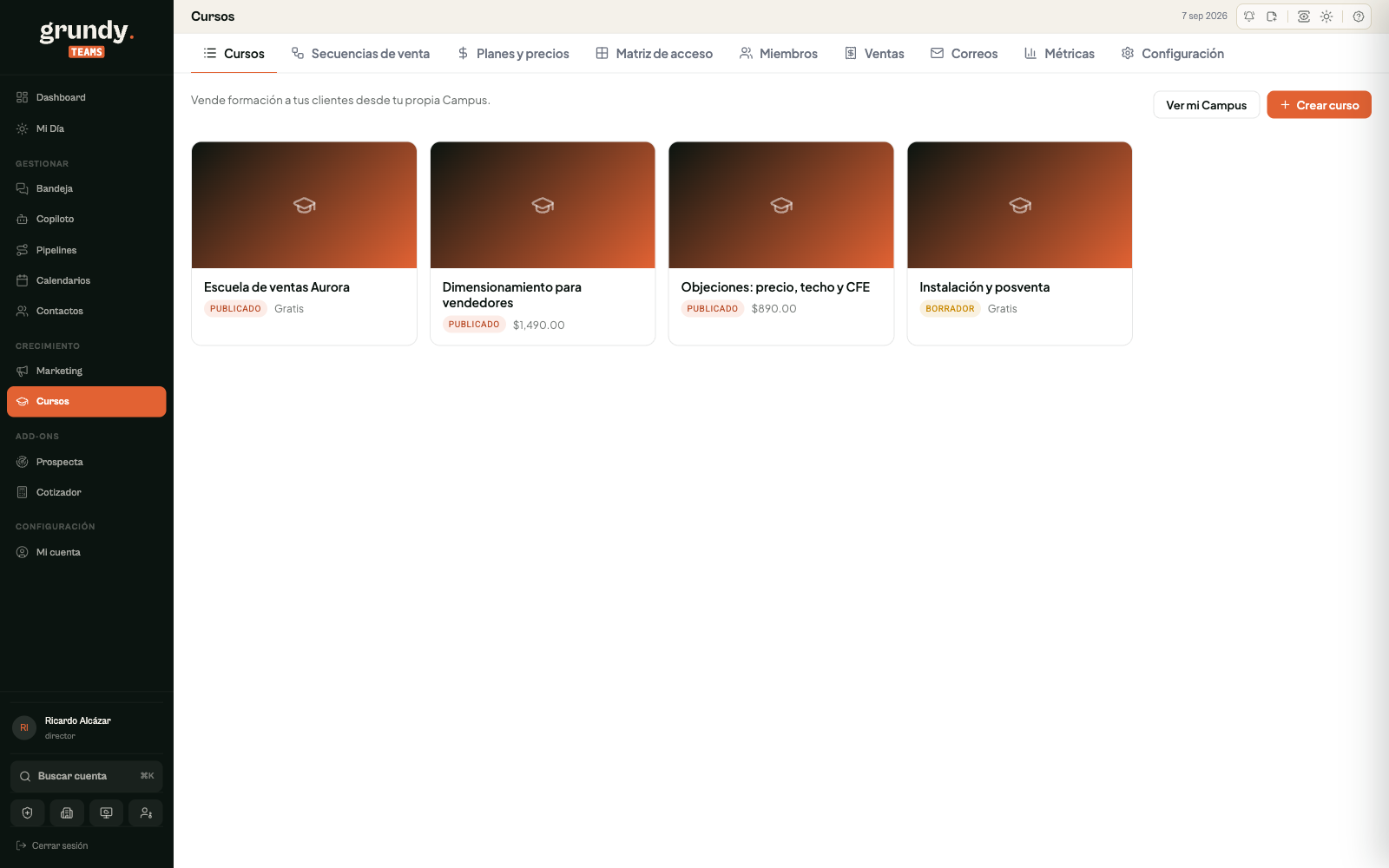This screenshot has width=1389, height=868.
Task: Switch to Secuencias de venta tab
Action: (x=360, y=54)
